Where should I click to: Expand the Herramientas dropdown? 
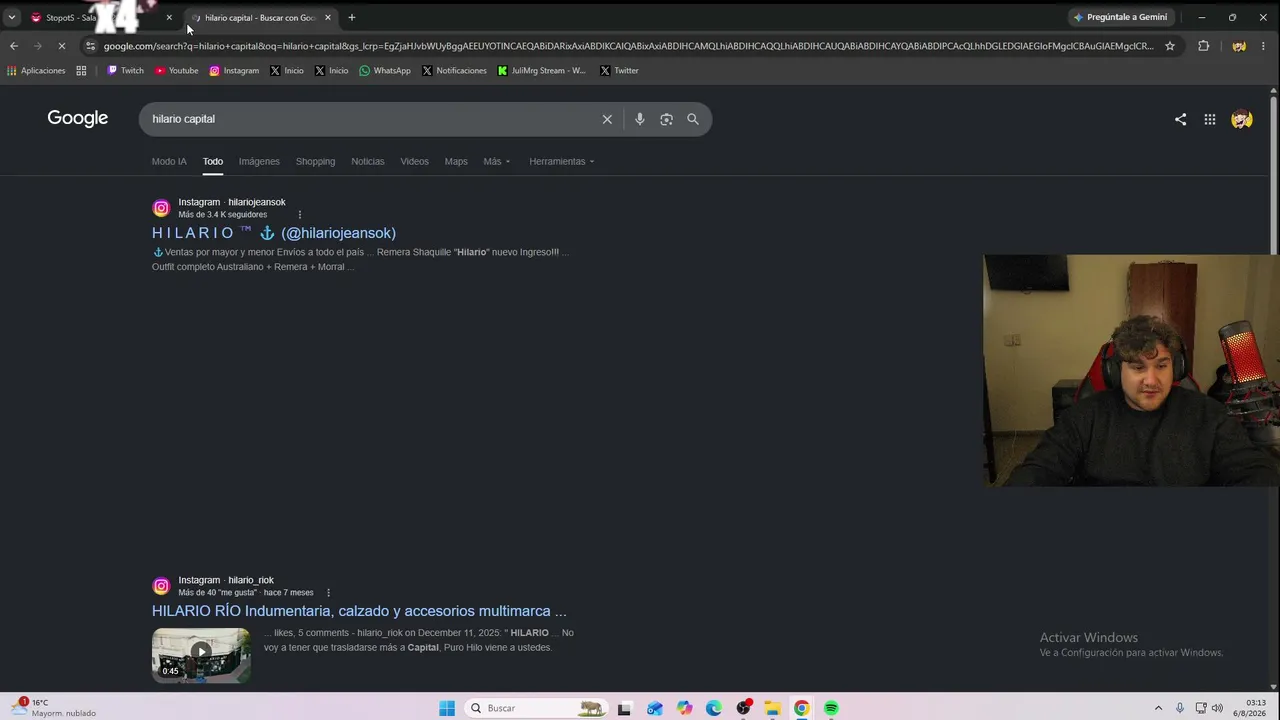tap(562, 161)
